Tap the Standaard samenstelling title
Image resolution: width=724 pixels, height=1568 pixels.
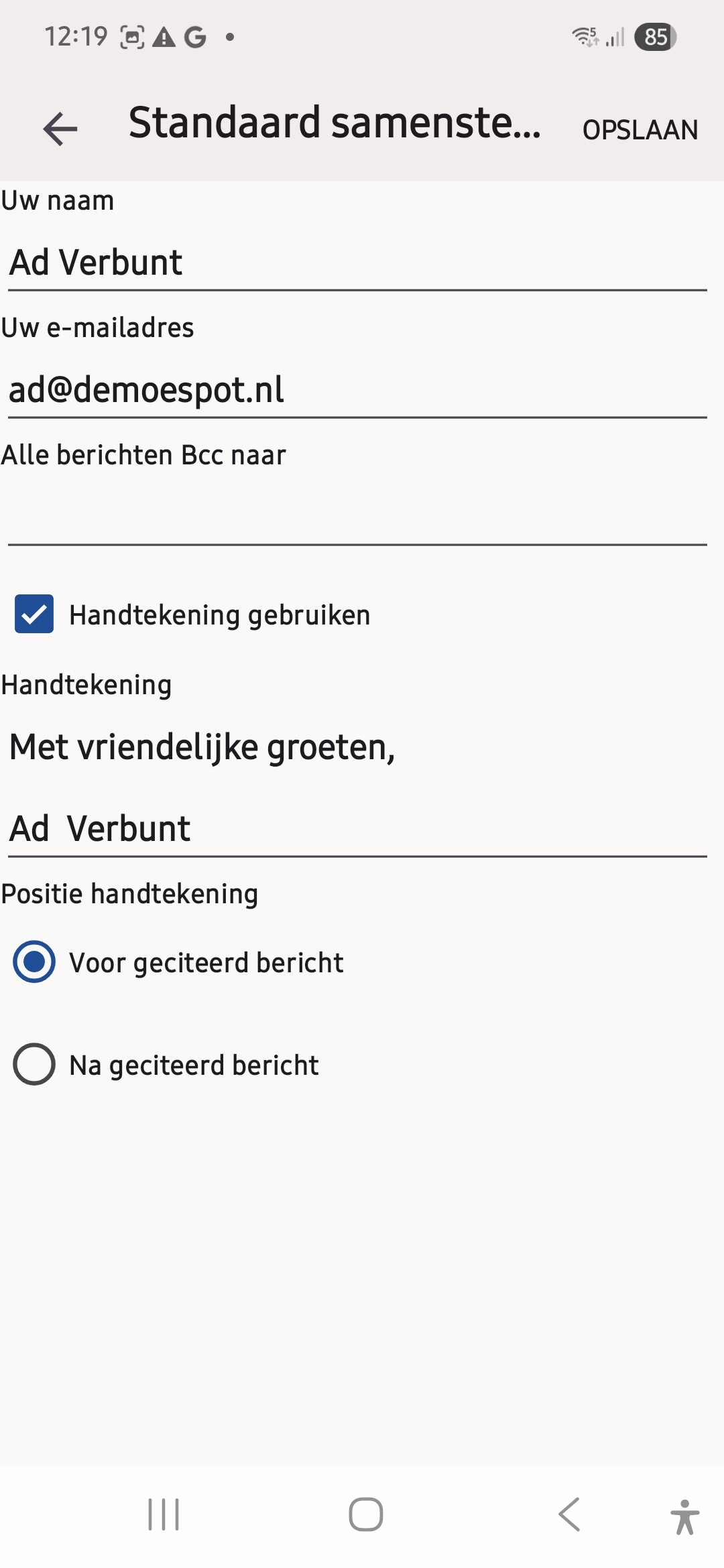pyautogui.click(x=334, y=123)
